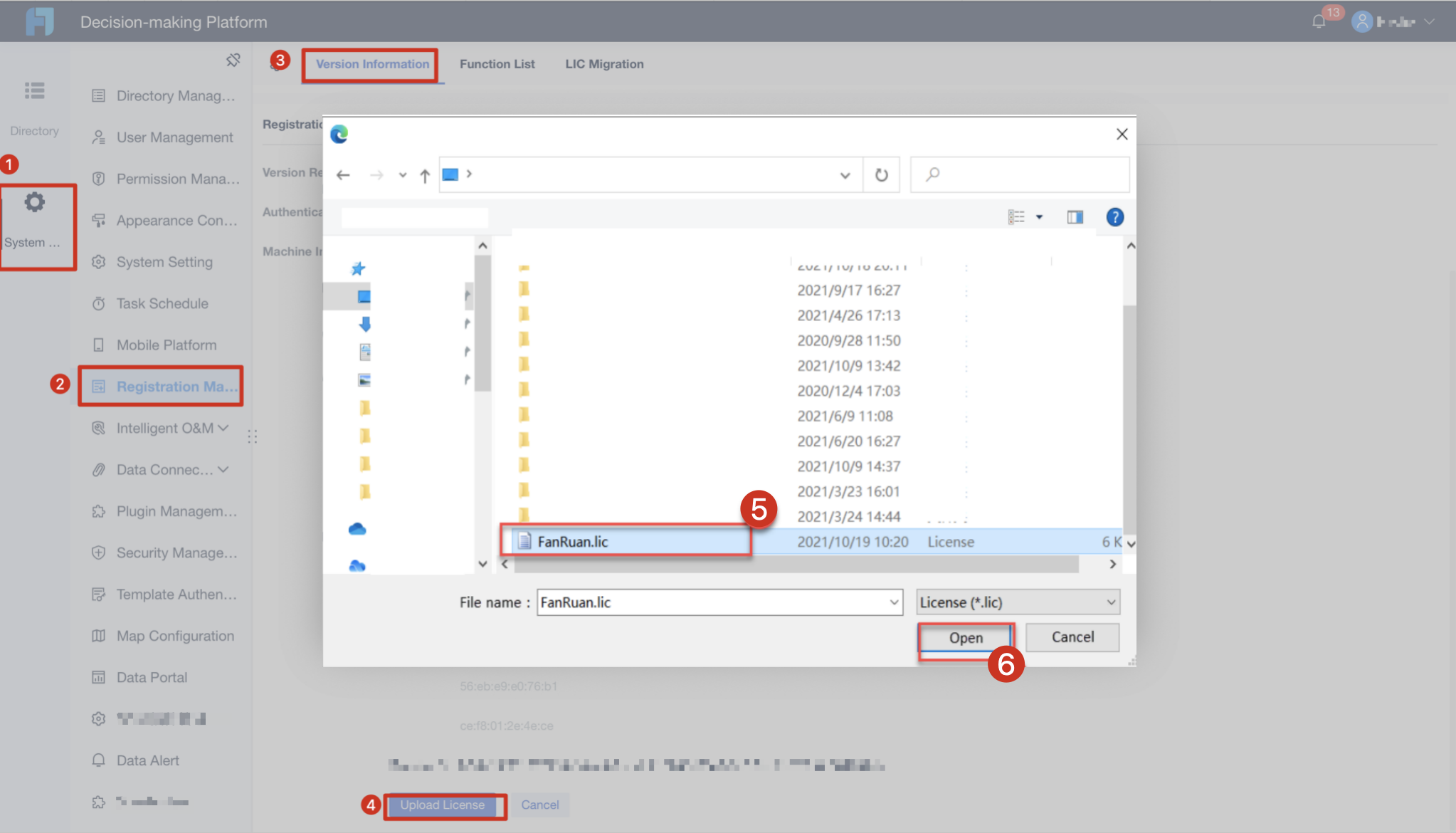Go up one folder level
This screenshot has width=1456, height=833.
click(425, 175)
